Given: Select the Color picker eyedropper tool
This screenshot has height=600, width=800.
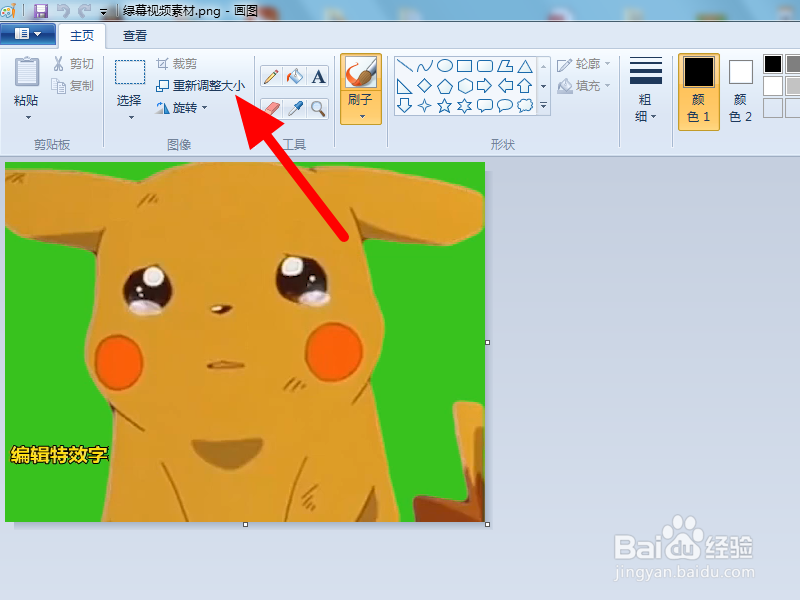Looking at the screenshot, I should pyautogui.click(x=295, y=109).
